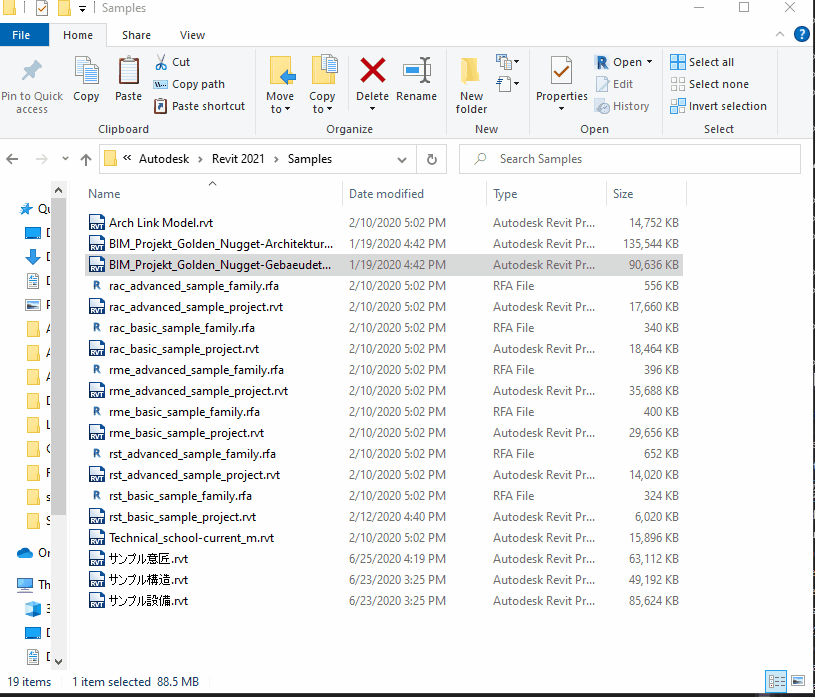Switch to the View ribbon tab

tap(192, 35)
